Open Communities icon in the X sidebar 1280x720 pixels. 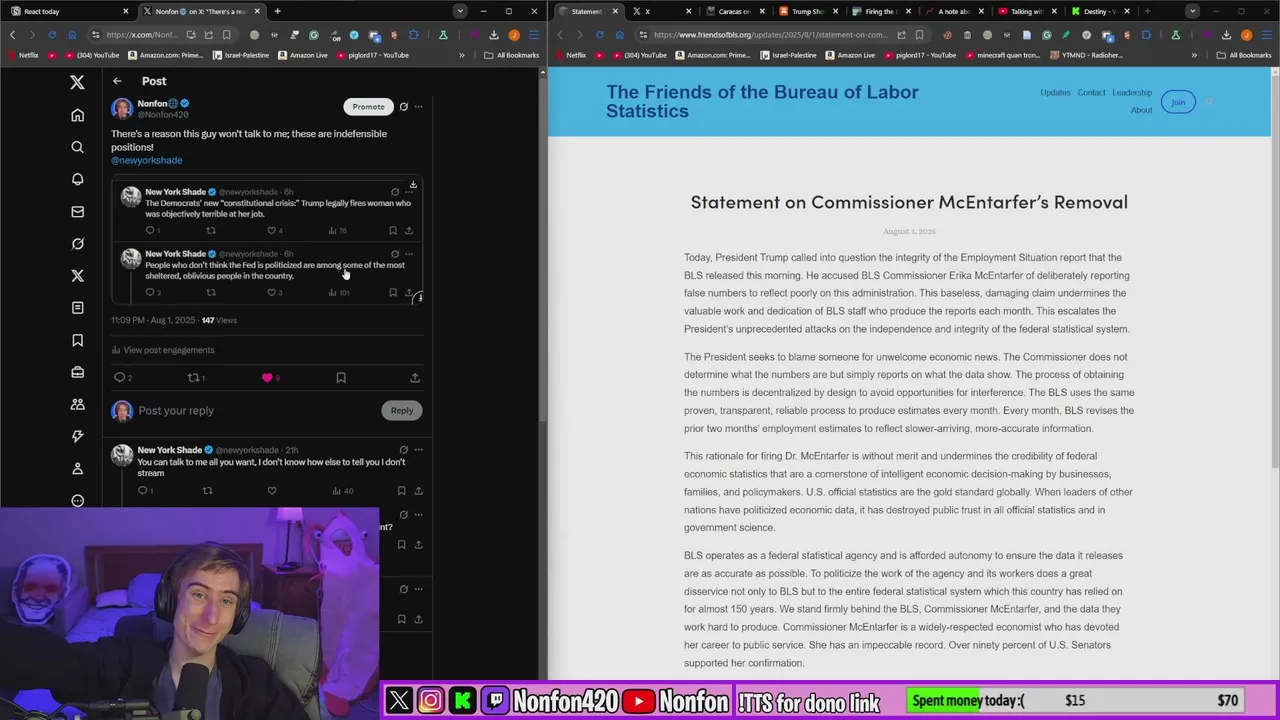tap(77, 404)
